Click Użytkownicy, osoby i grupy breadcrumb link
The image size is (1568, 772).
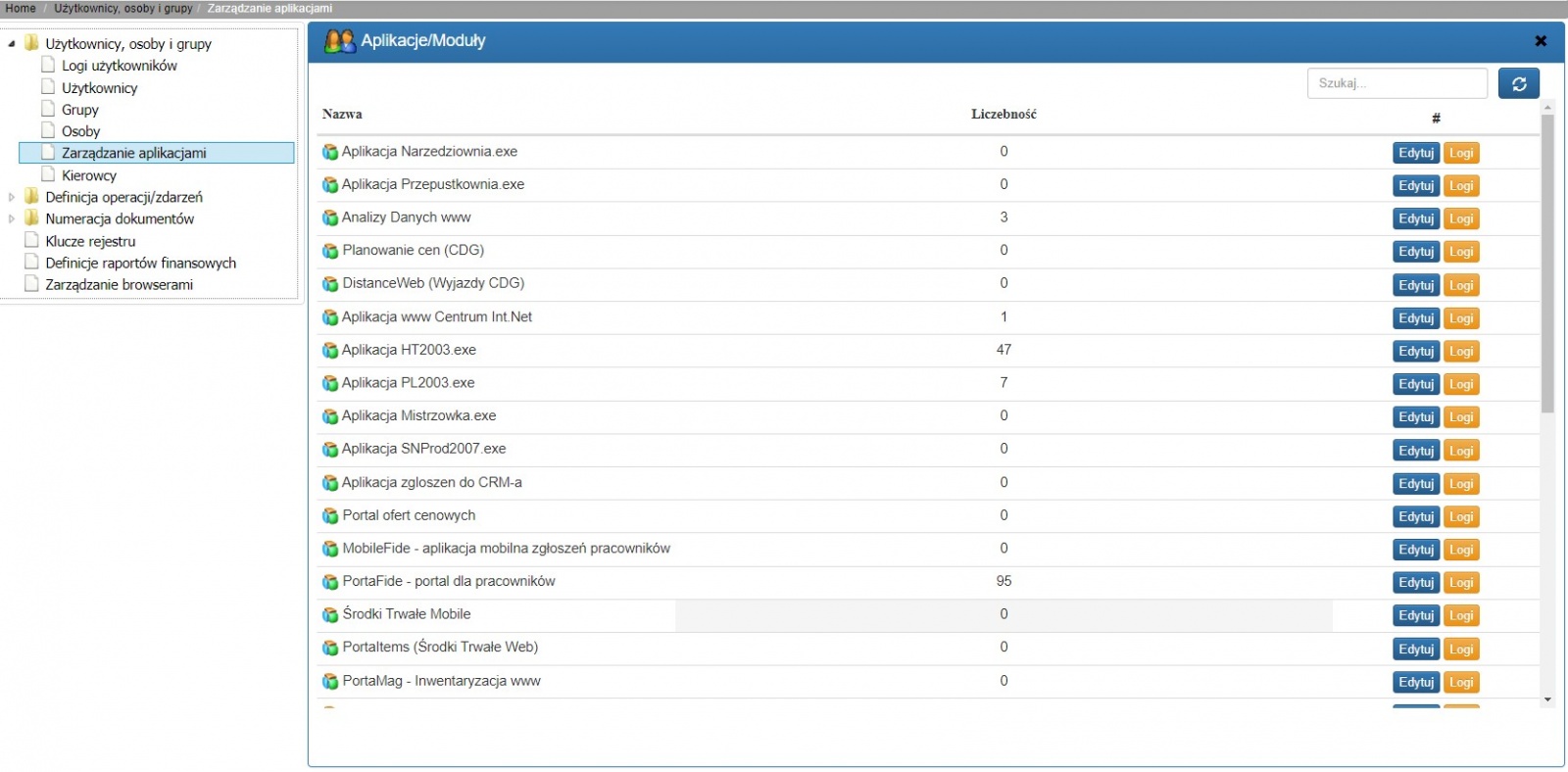123,8
